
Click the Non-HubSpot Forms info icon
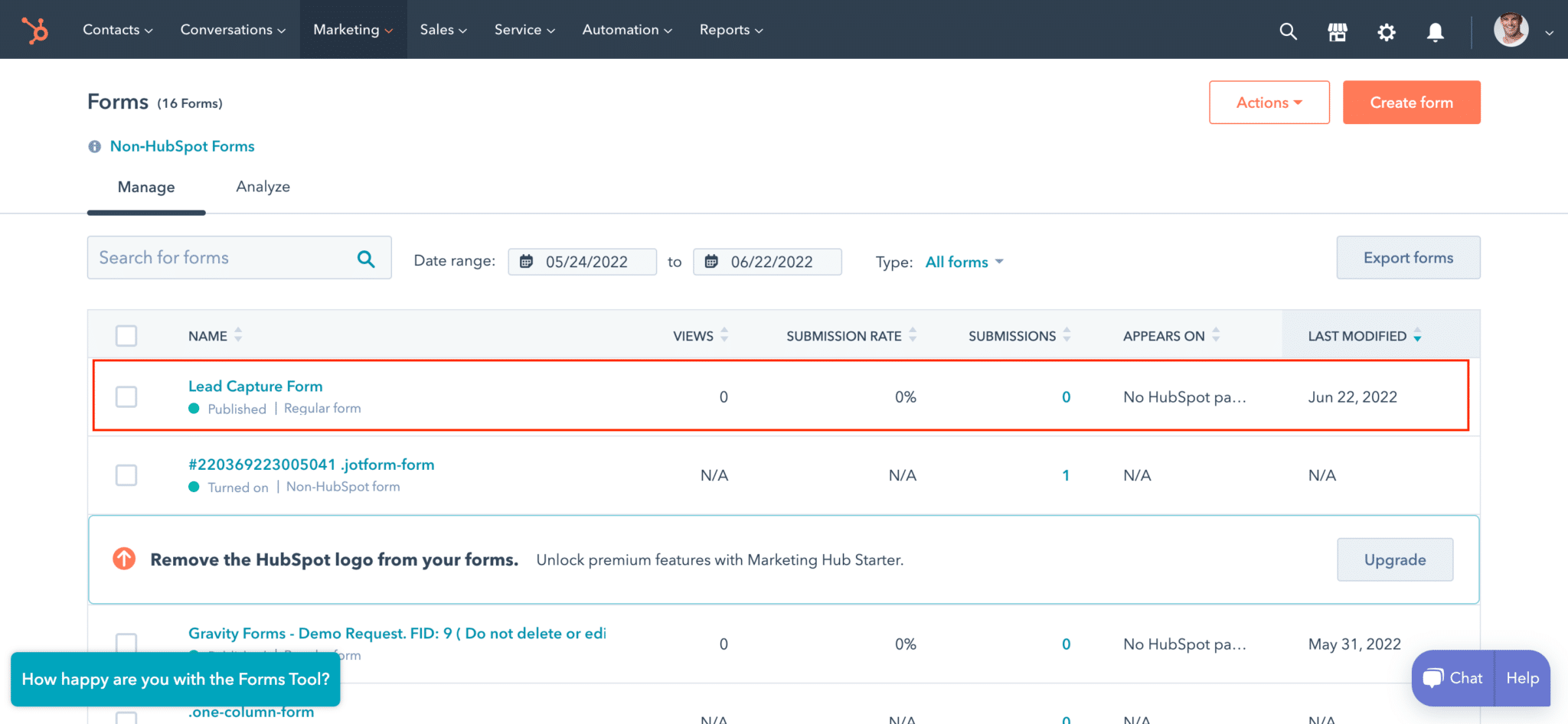tap(94, 146)
